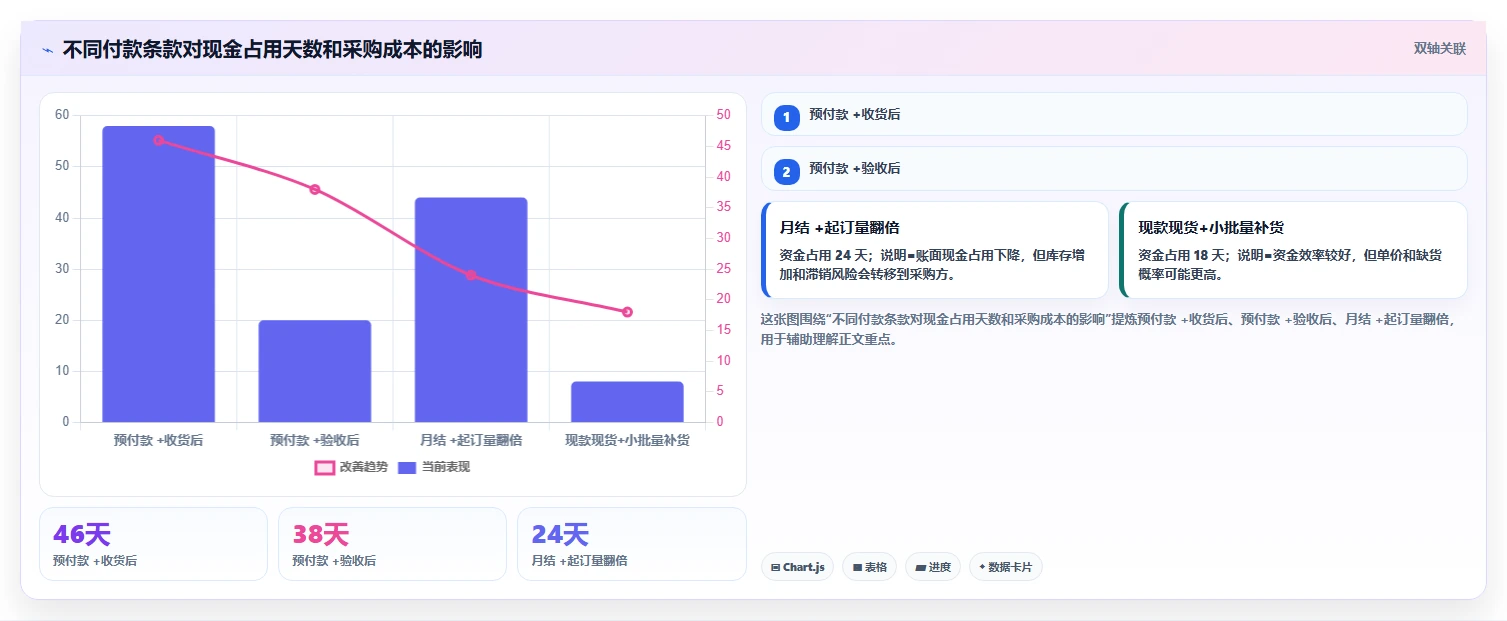Click the 46天 stat card
Viewport: 1507px width, 621px height.
click(153, 544)
